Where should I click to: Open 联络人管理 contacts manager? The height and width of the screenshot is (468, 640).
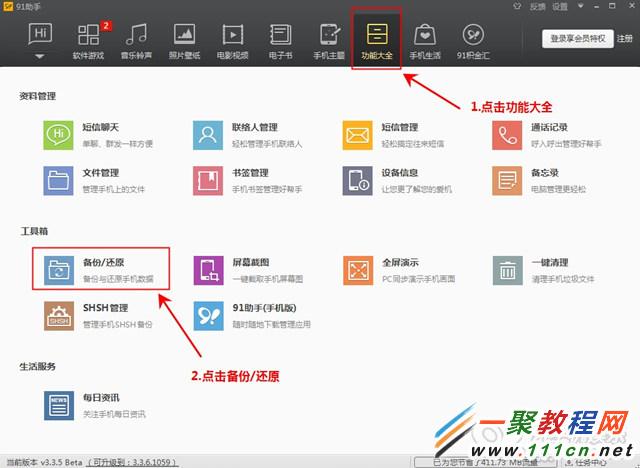(x=248, y=135)
